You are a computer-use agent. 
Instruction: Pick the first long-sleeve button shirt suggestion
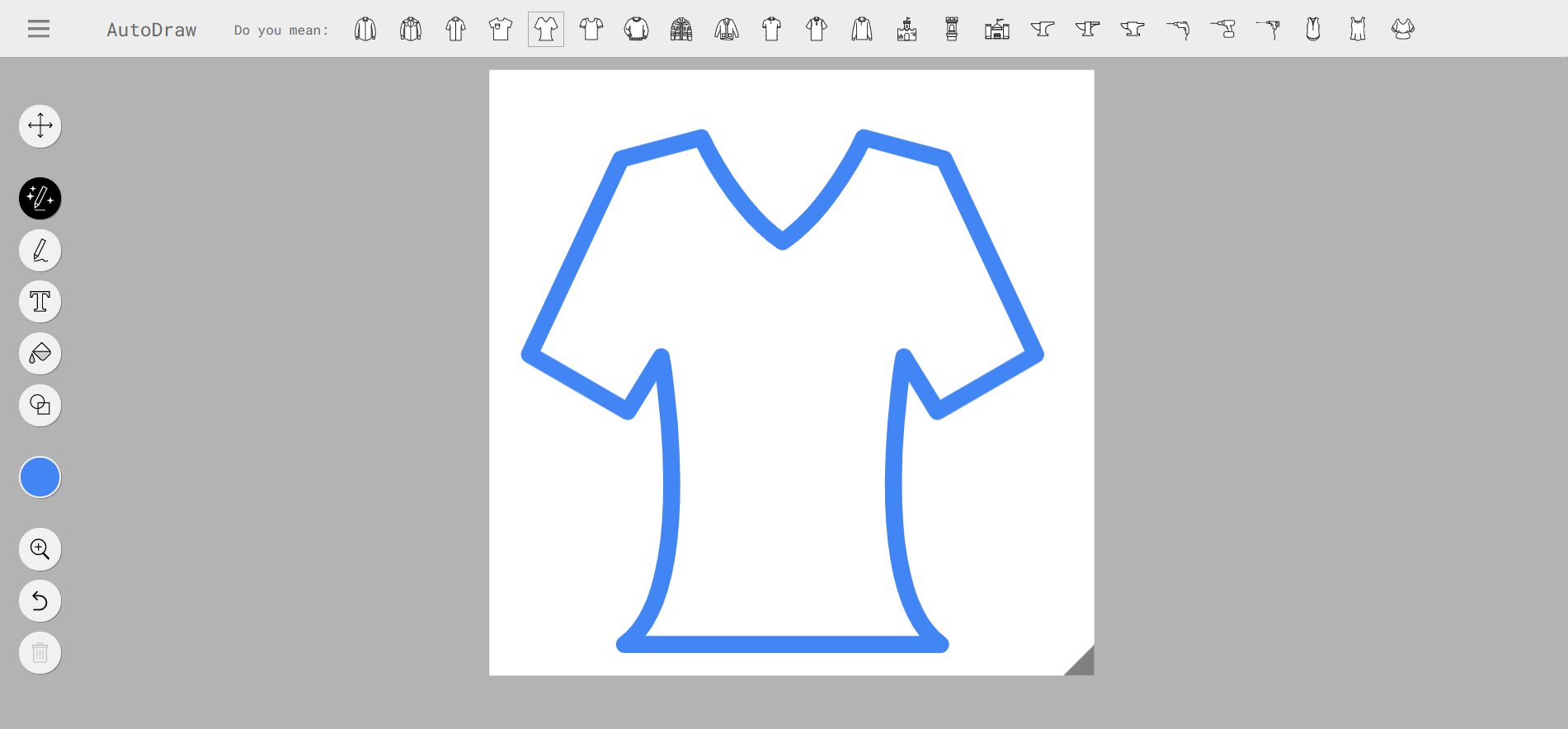[365, 30]
